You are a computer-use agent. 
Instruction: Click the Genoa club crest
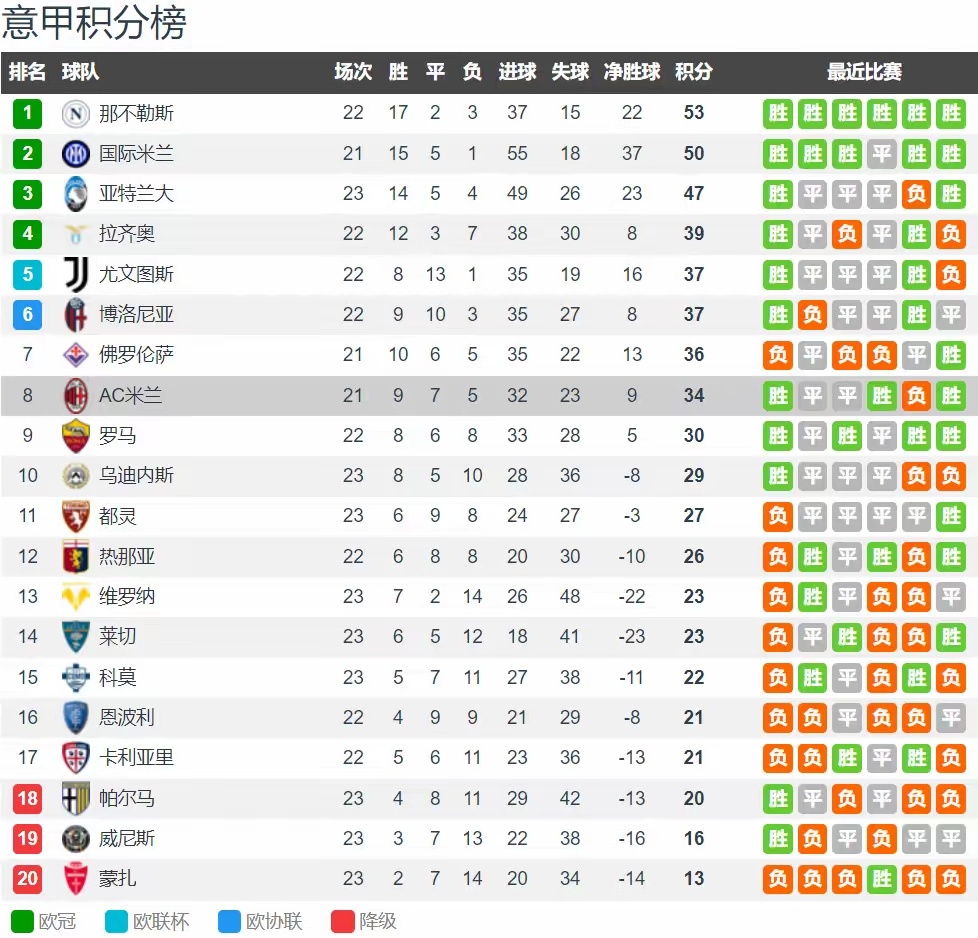76,557
